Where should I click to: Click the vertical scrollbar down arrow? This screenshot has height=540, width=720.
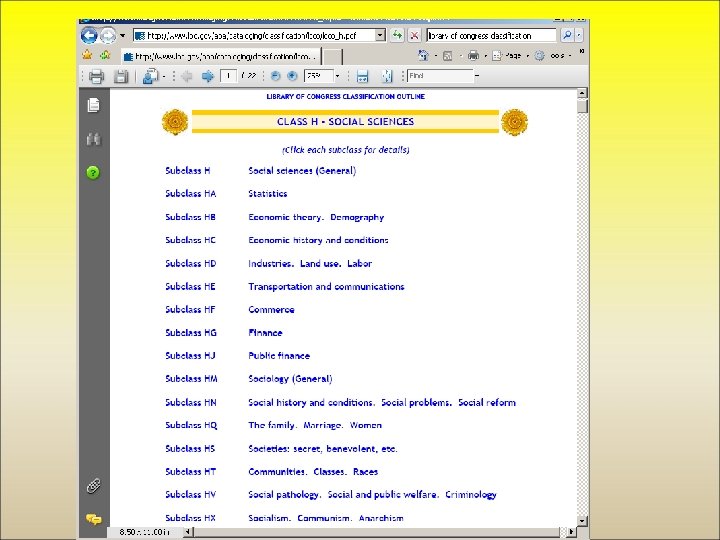pyautogui.click(x=582, y=521)
